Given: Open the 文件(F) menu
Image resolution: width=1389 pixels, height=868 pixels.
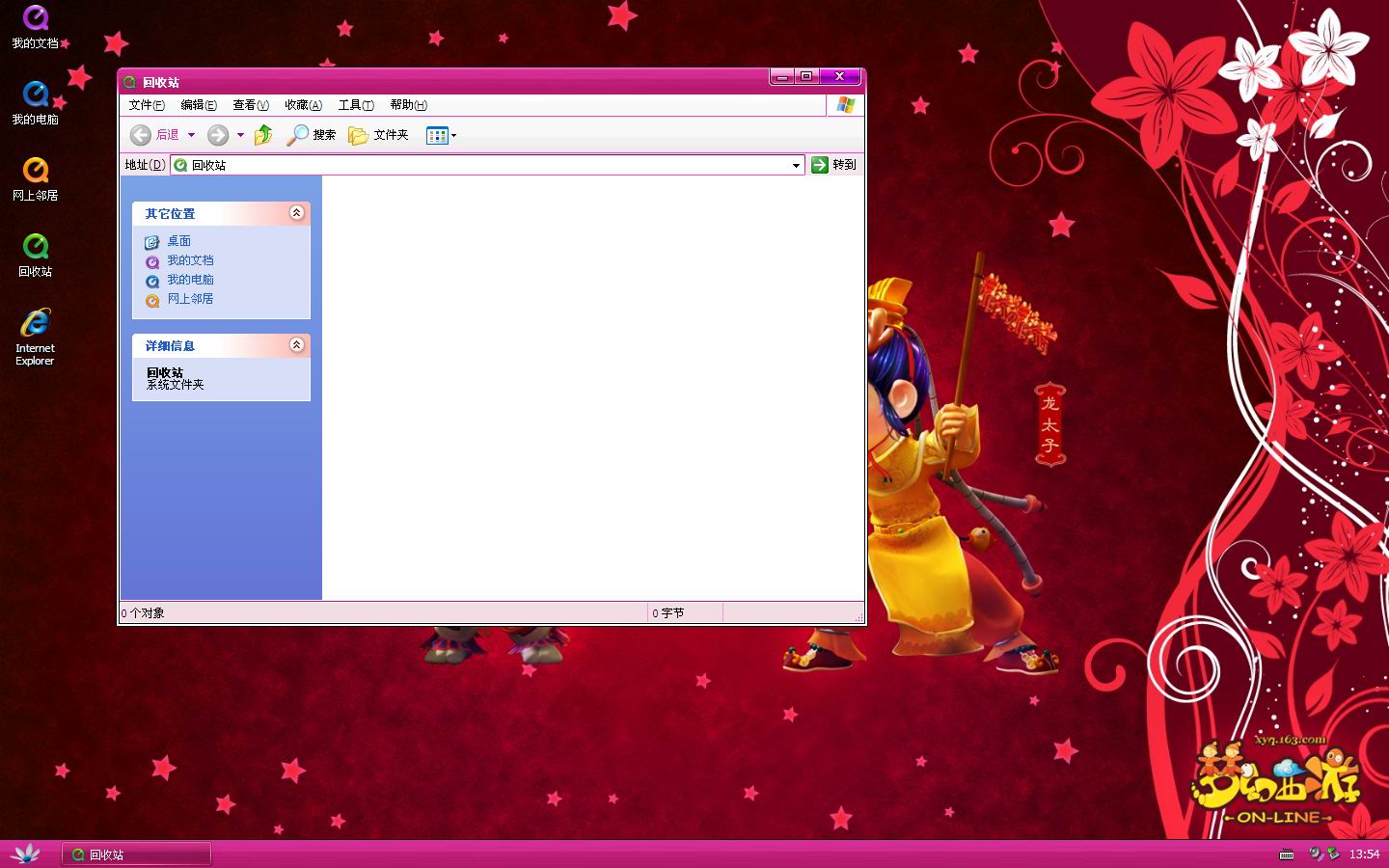Looking at the screenshot, I should click(x=147, y=105).
